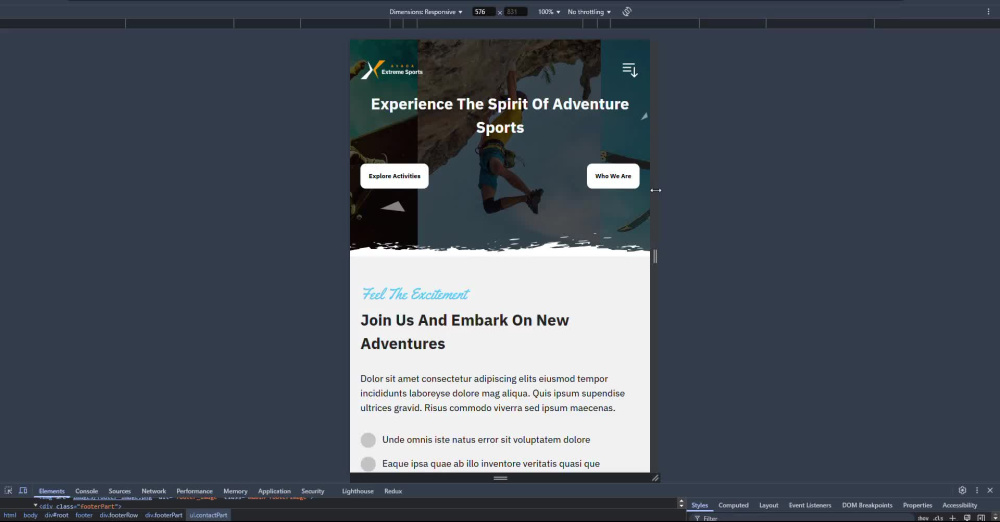Click the Who We Are button
This screenshot has width=1000, height=522.
coord(613,176)
